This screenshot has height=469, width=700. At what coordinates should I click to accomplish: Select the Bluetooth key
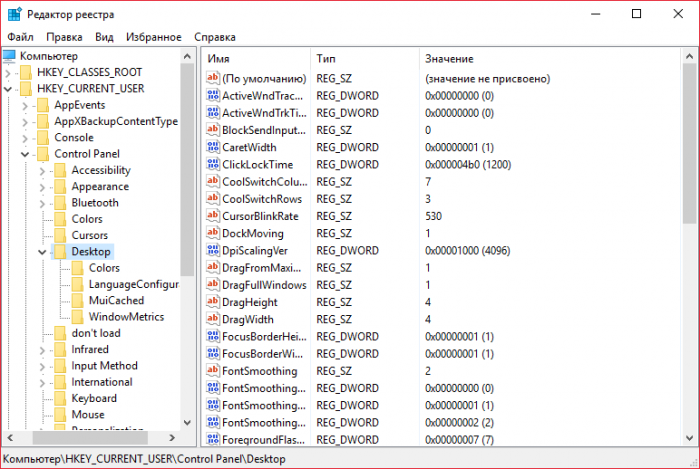(95, 203)
